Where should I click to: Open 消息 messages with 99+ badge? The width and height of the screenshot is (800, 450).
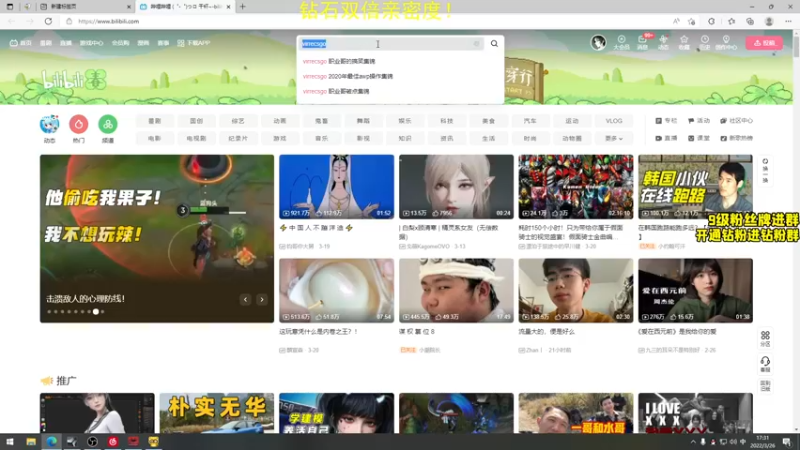pos(642,42)
